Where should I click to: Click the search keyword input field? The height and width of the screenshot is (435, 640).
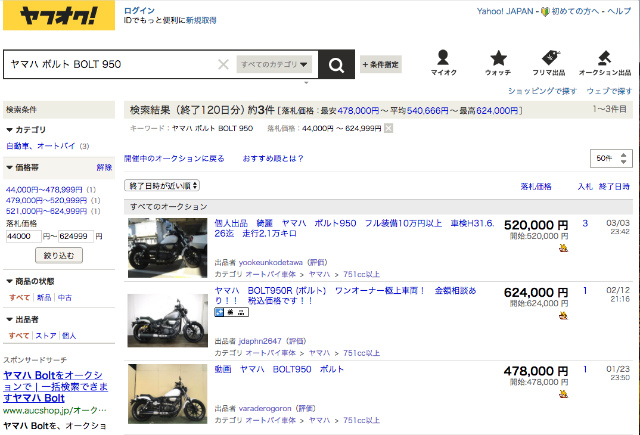(112, 64)
